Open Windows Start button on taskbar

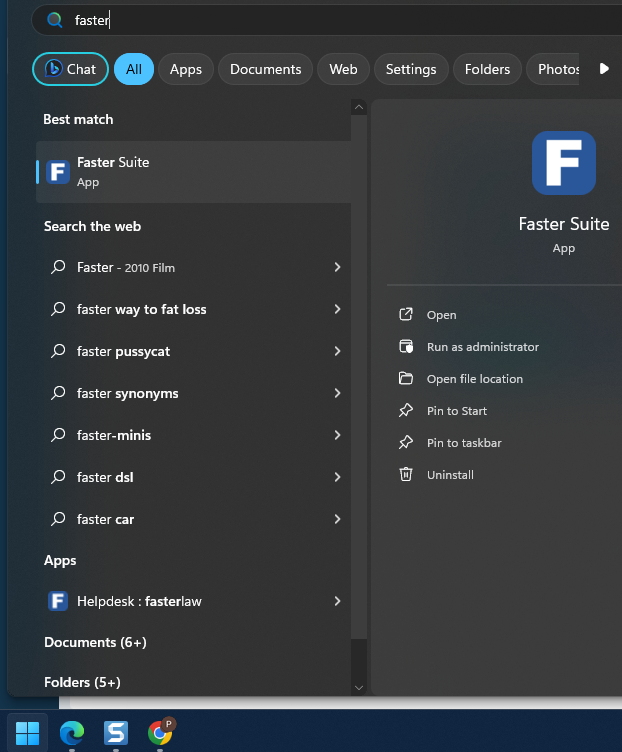click(27, 732)
